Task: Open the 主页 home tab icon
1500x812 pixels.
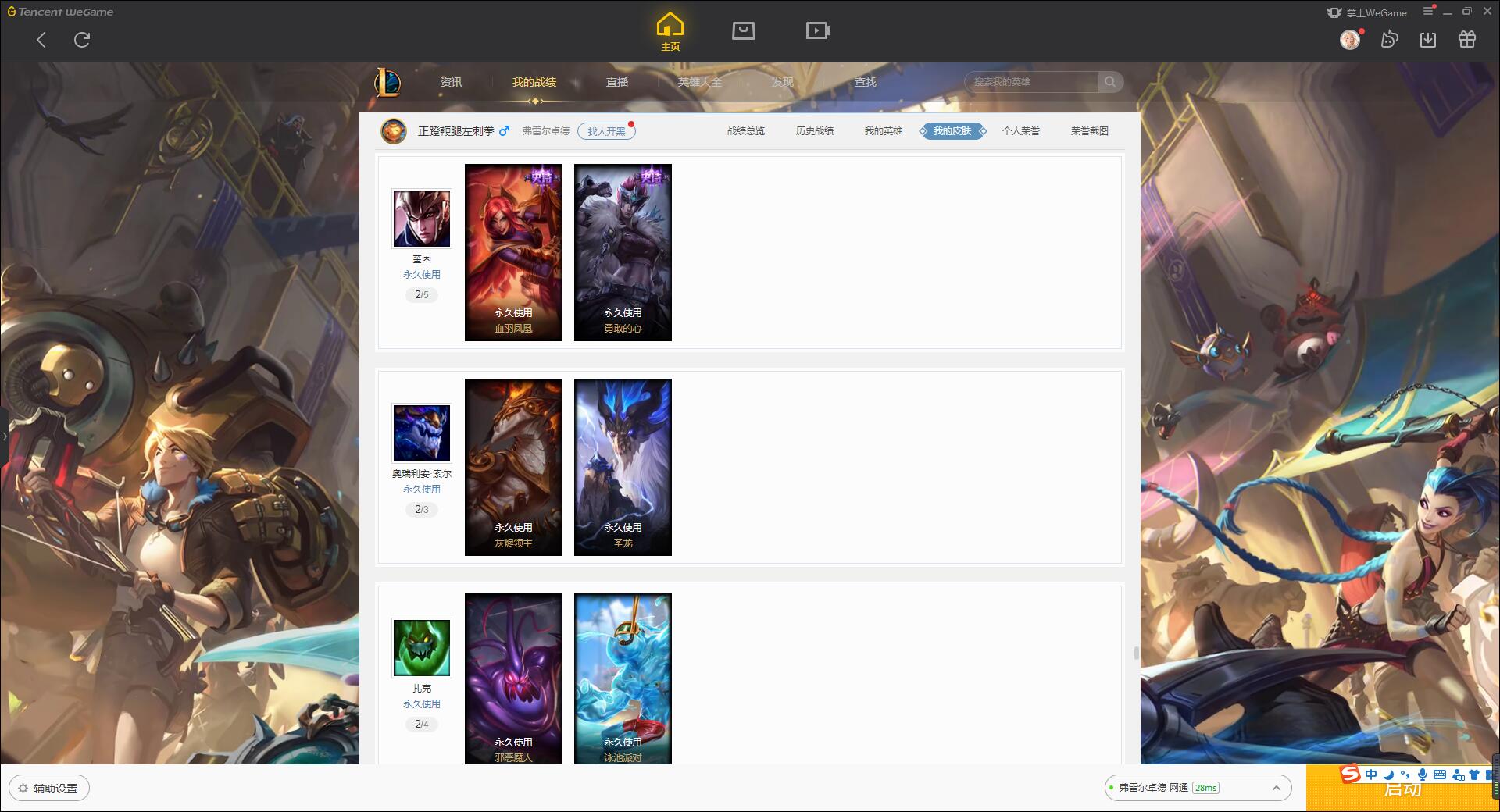Action: tap(670, 32)
